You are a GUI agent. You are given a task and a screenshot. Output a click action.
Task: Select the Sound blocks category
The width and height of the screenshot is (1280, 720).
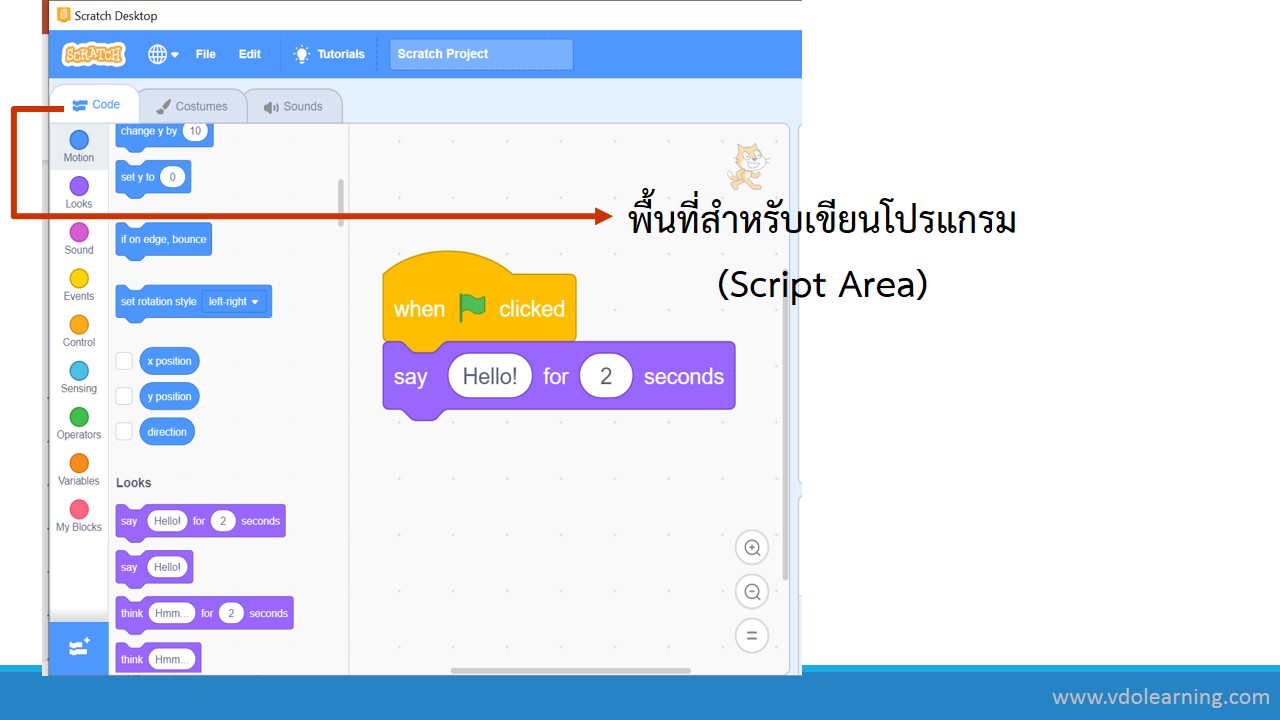(x=79, y=233)
